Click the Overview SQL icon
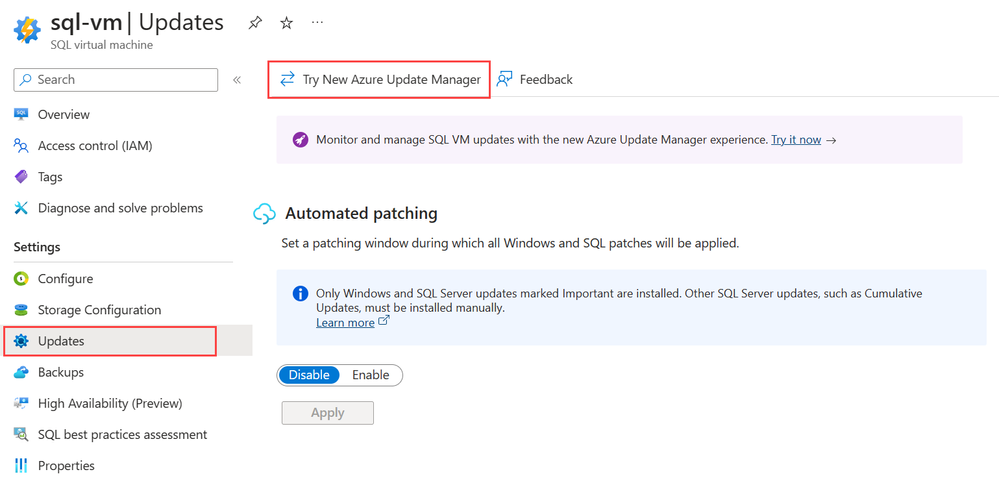This screenshot has height=478, width=999. pos(21,115)
